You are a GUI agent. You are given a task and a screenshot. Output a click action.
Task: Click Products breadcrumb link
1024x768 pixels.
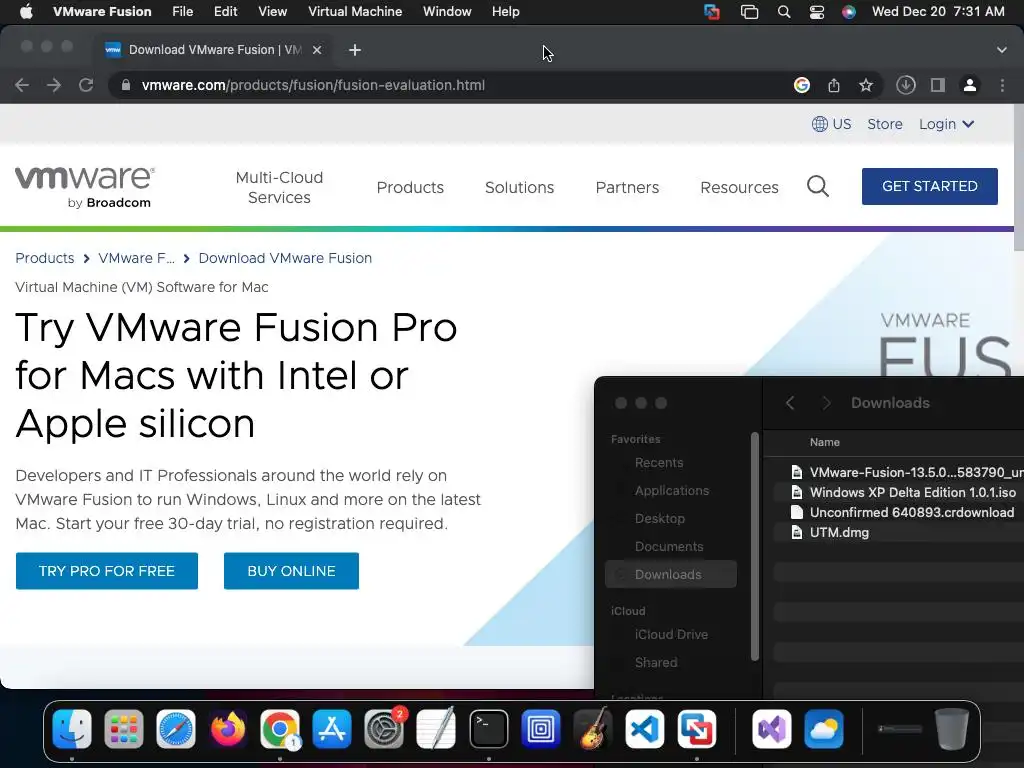coord(45,258)
